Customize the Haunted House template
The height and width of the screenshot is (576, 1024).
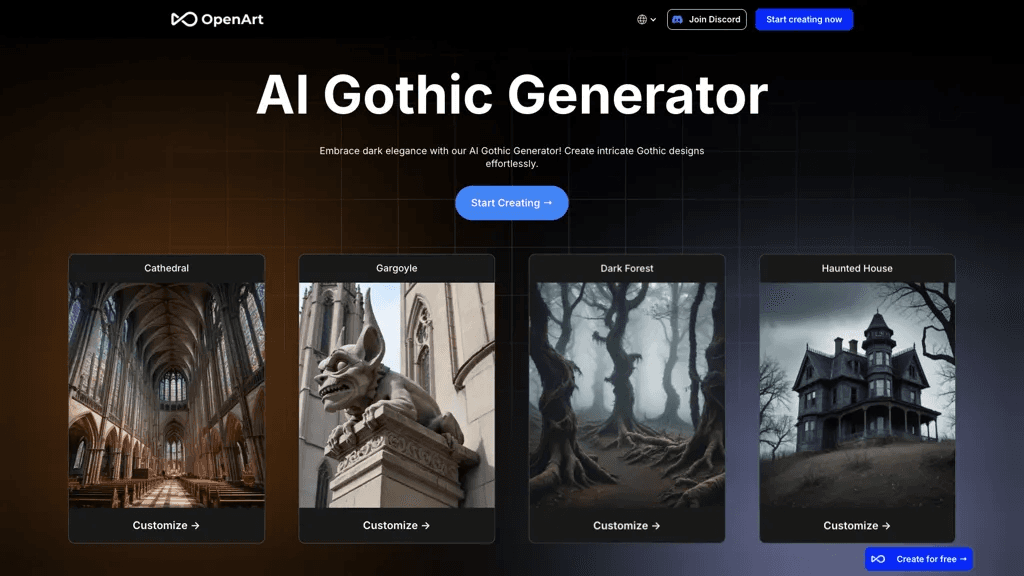click(857, 526)
